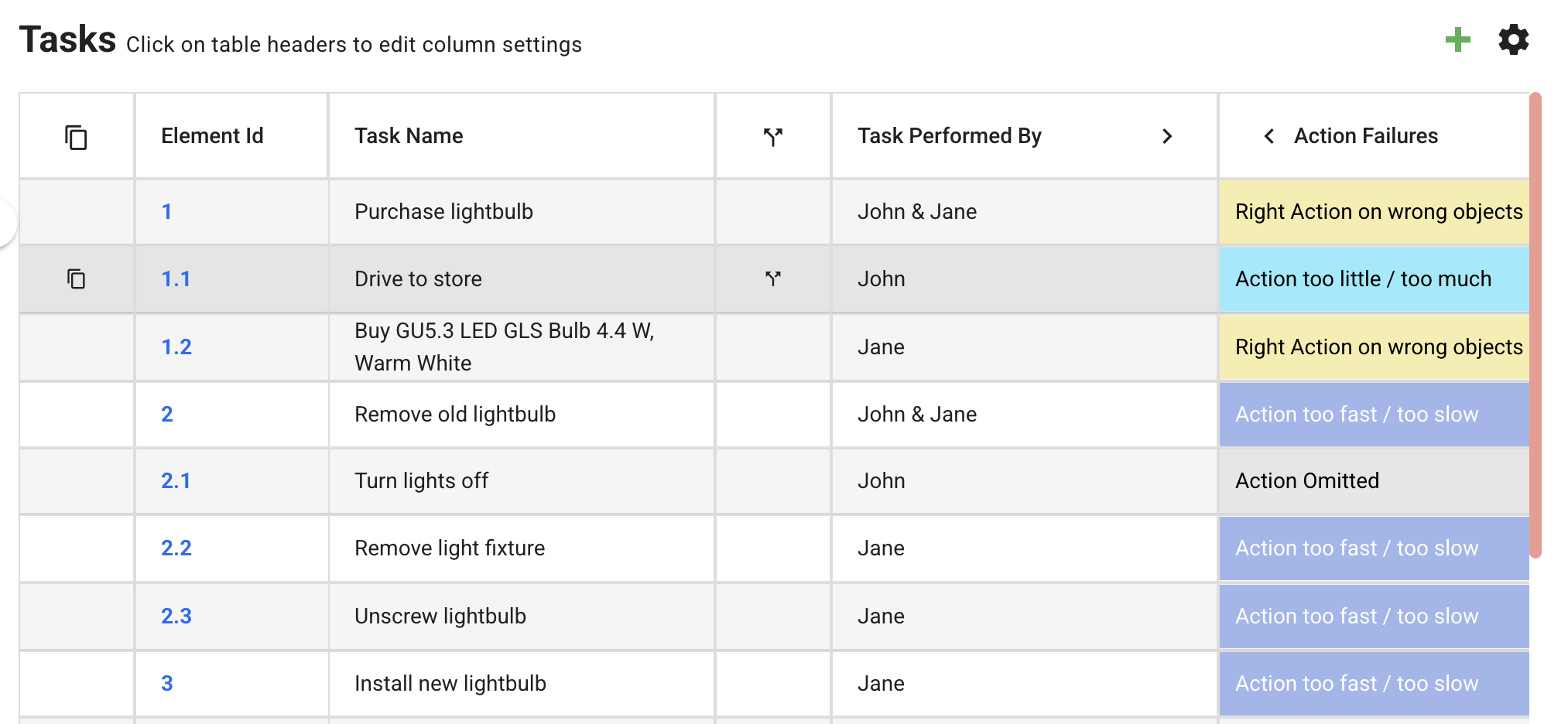This screenshot has width=1568, height=724.
Task: Collapse columns with left chevron near Action Failures
Action: tap(1269, 136)
